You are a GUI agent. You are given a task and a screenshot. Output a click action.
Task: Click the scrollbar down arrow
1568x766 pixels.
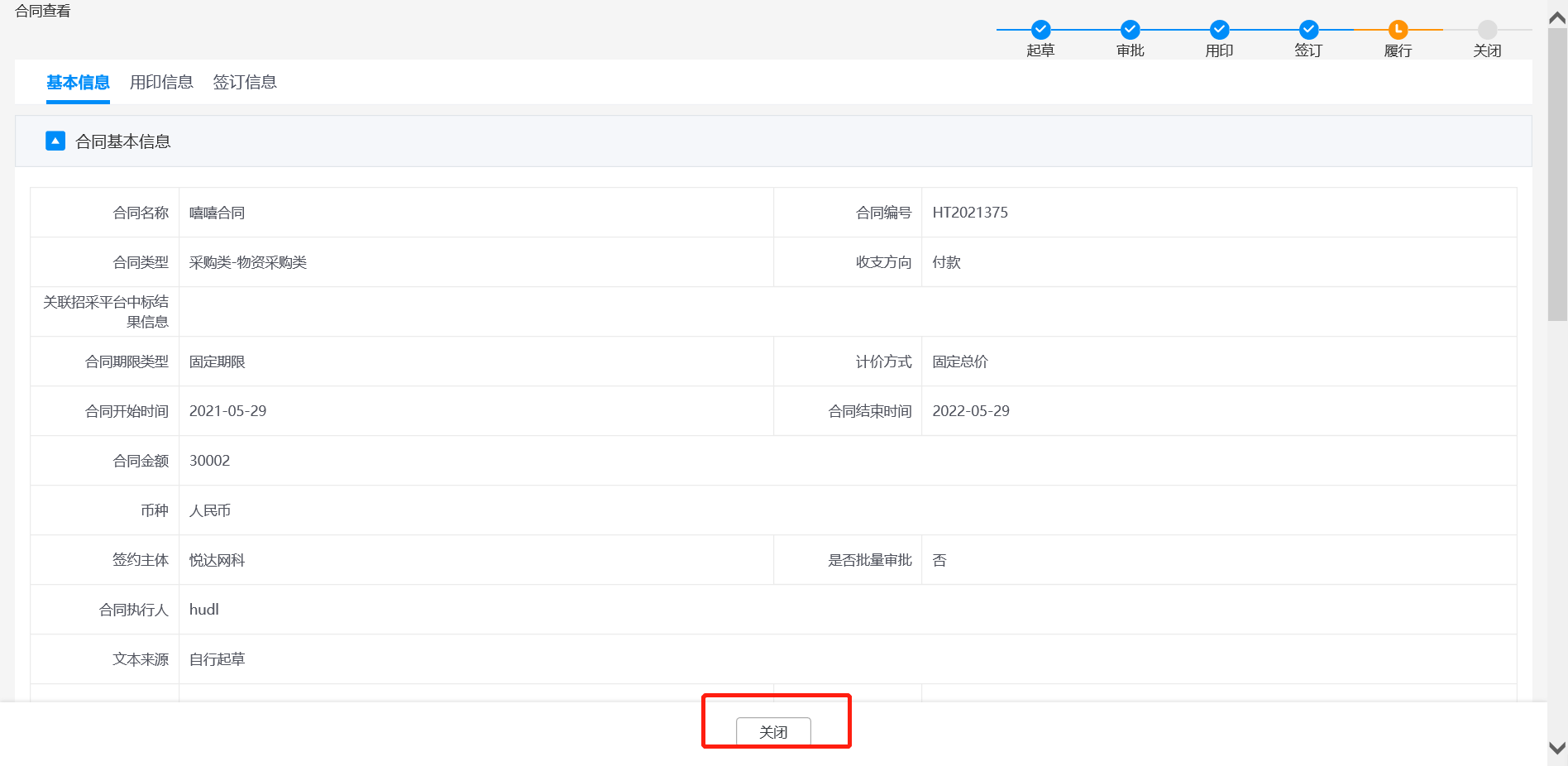[x=1557, y=748]
